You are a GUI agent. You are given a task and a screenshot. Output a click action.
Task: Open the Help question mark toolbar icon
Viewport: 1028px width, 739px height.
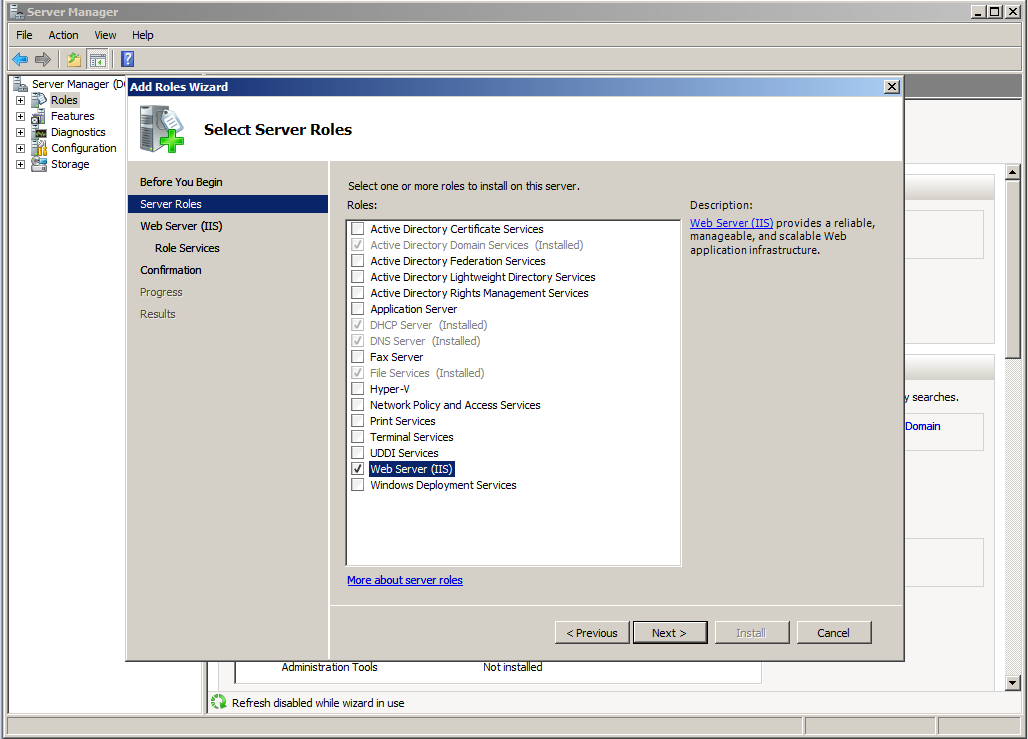click(127, 60)
